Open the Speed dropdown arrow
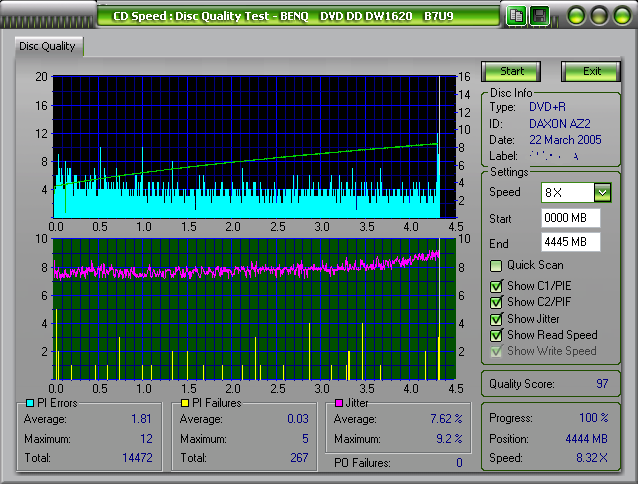Screen dimensions: 638x484 pos(602,192)
